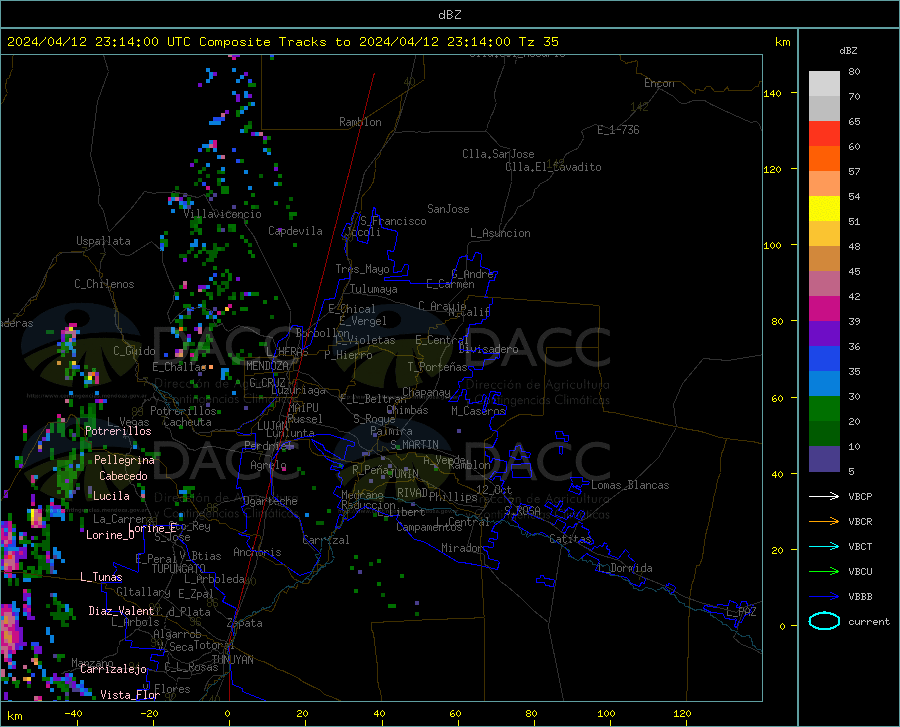Viewport: 900px width, 727px height.
Task: Click the '140' tick on the right km axis
Action: 773,93
